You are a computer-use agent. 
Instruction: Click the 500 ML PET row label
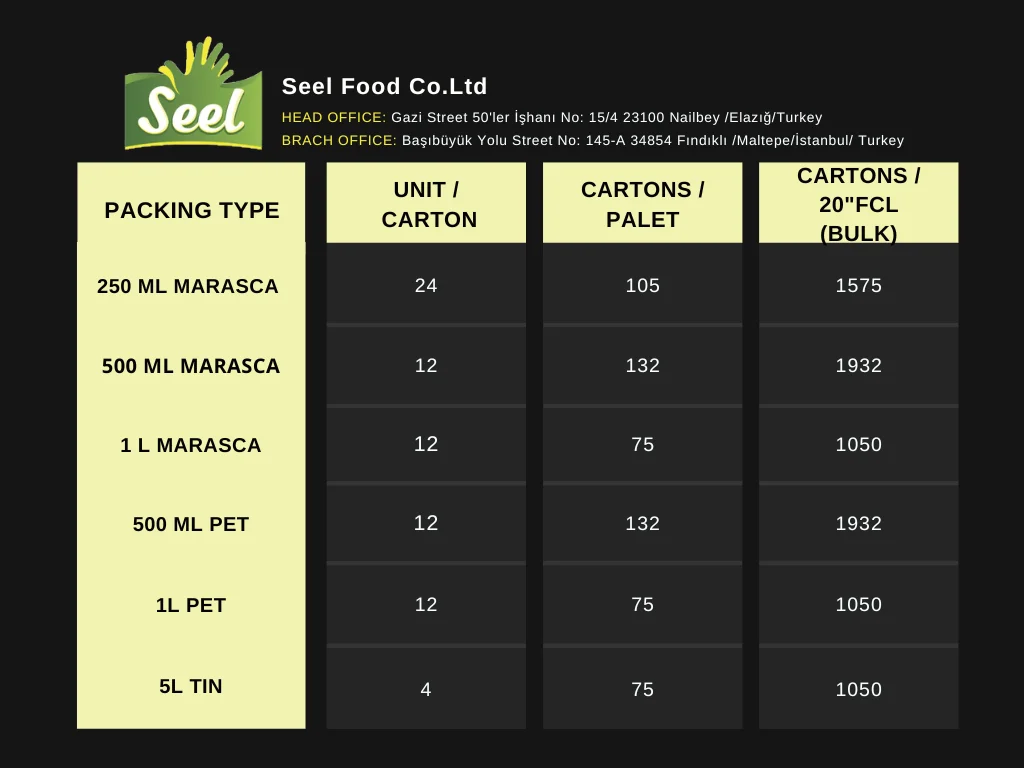tap(191, 524)
